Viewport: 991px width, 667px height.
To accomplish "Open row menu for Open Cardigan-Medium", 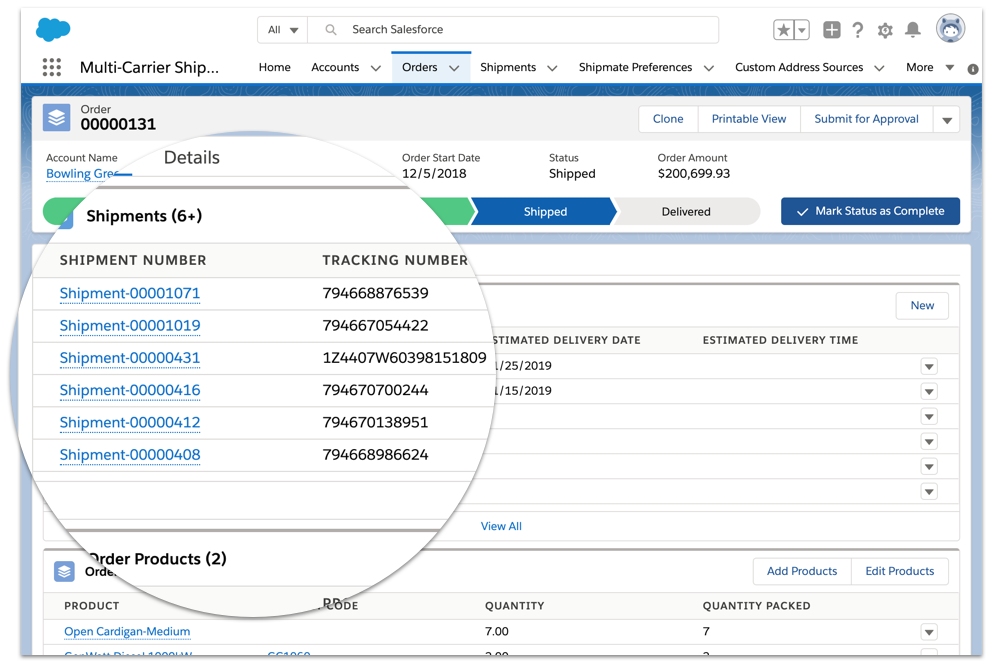I will coord(928,632).
